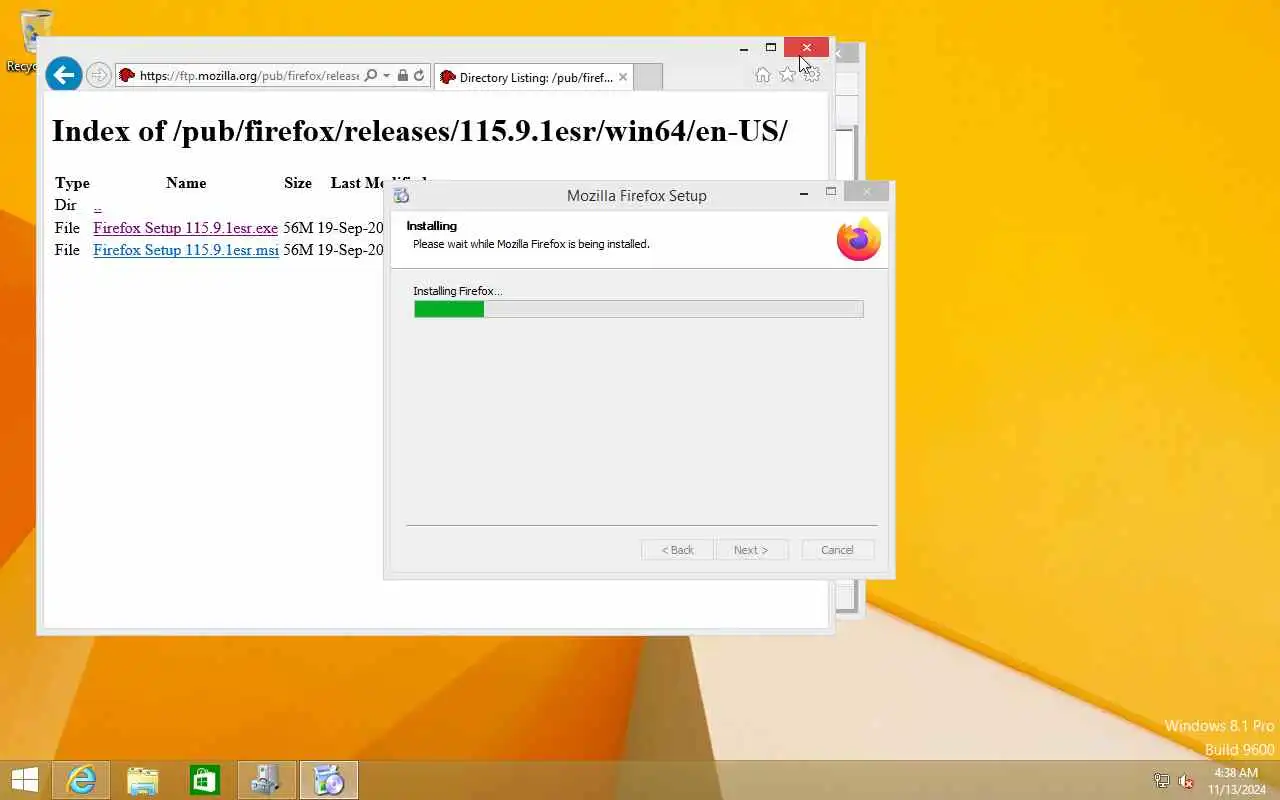Maximize the Internet Explorer window

771,47
